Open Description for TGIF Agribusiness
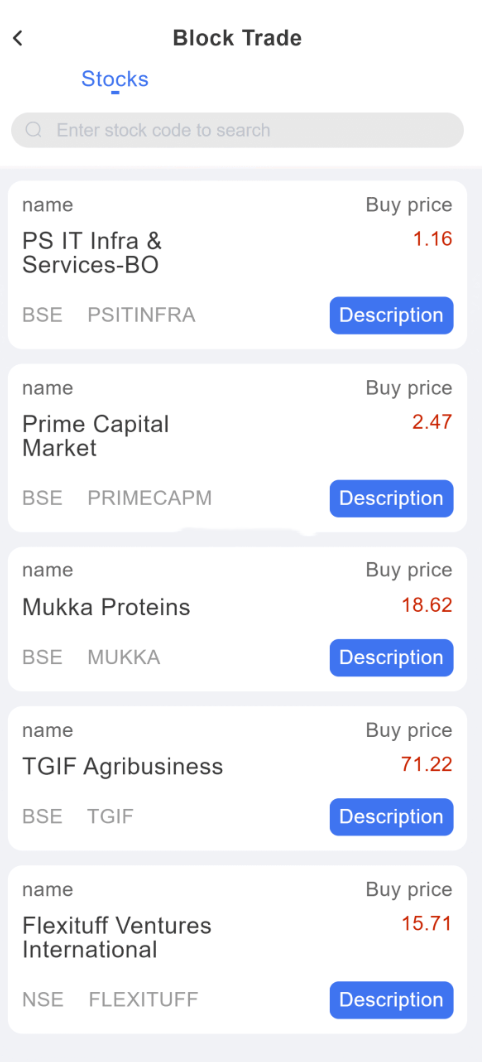Viewport: 486px width, 1062px height. [x=391, y=817]
